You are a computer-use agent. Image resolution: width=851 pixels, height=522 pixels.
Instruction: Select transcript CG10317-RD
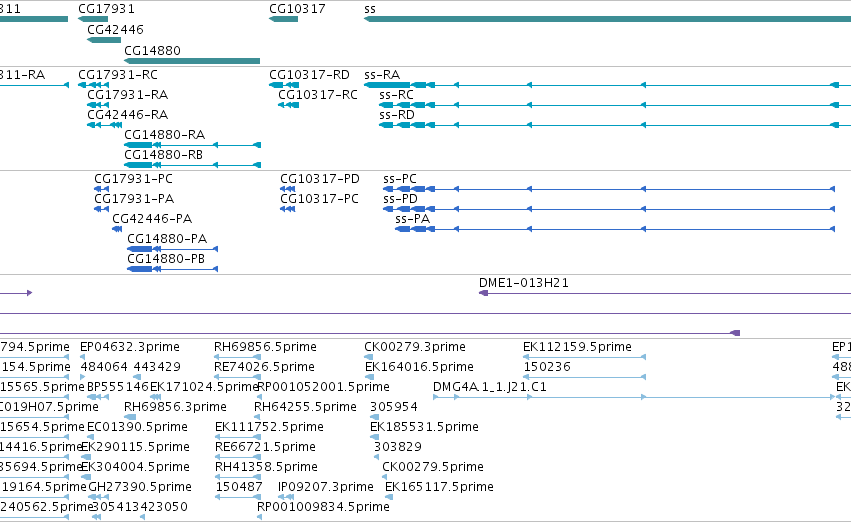pos(309,74)
